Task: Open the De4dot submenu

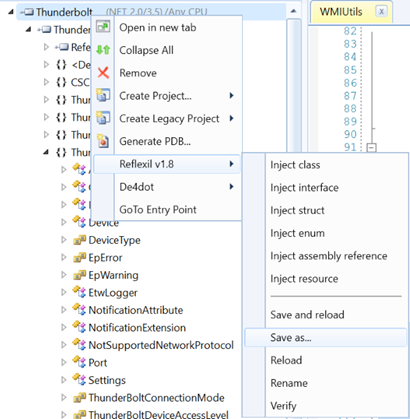Action: tap(167, 187)
